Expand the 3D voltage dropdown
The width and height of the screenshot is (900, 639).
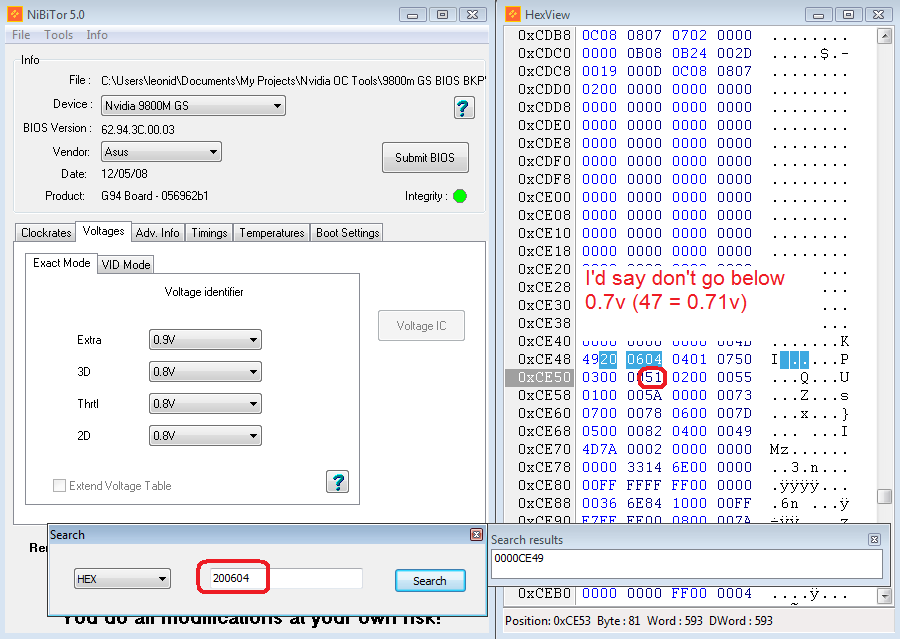(x=205, y=371)
